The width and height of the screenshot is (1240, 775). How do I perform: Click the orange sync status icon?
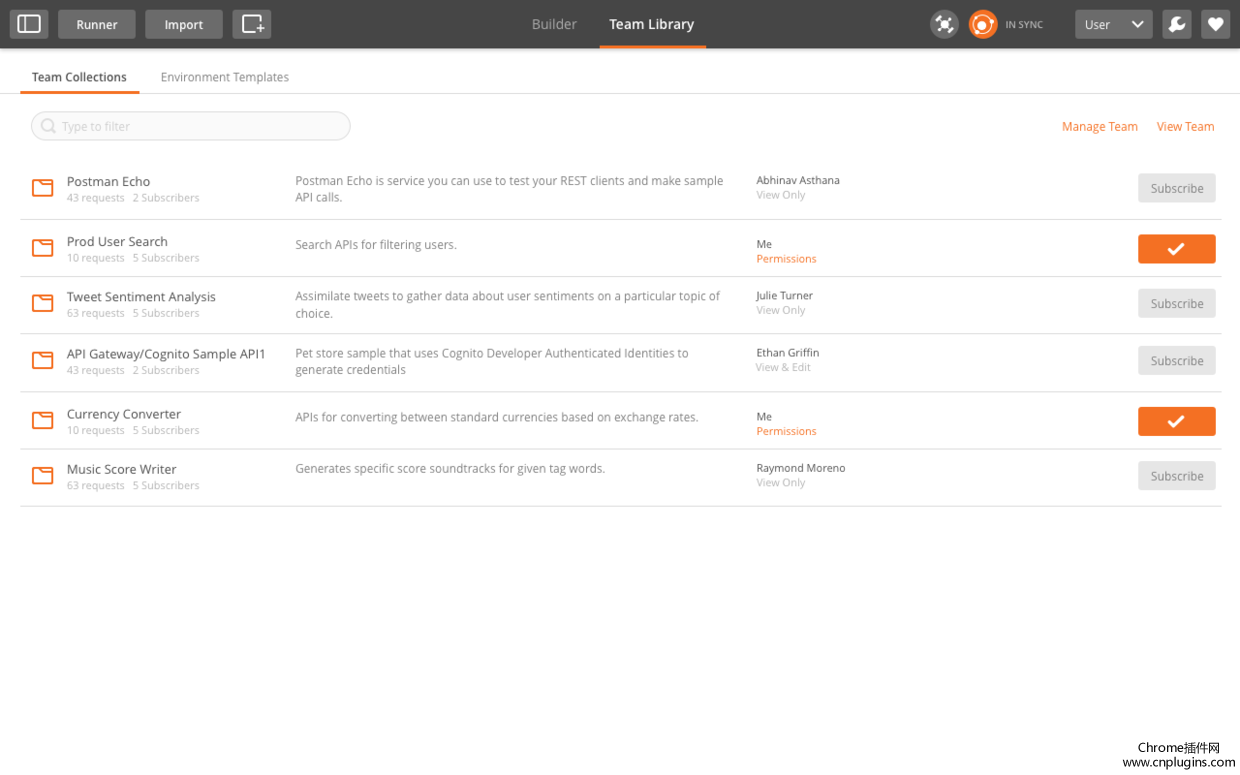983,24
